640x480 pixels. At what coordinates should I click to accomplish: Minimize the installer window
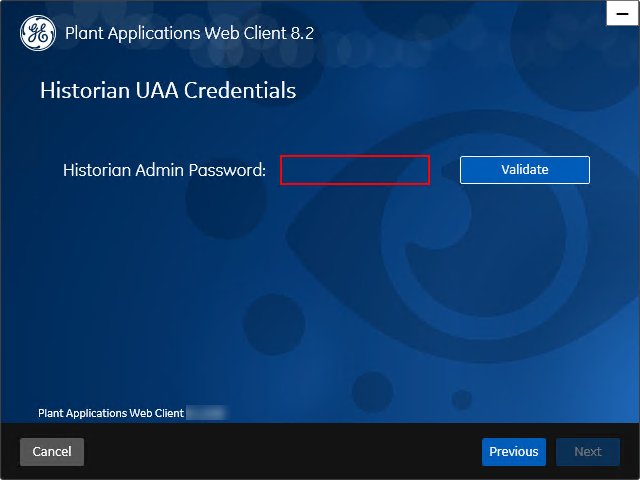click(x=622, y=13)
